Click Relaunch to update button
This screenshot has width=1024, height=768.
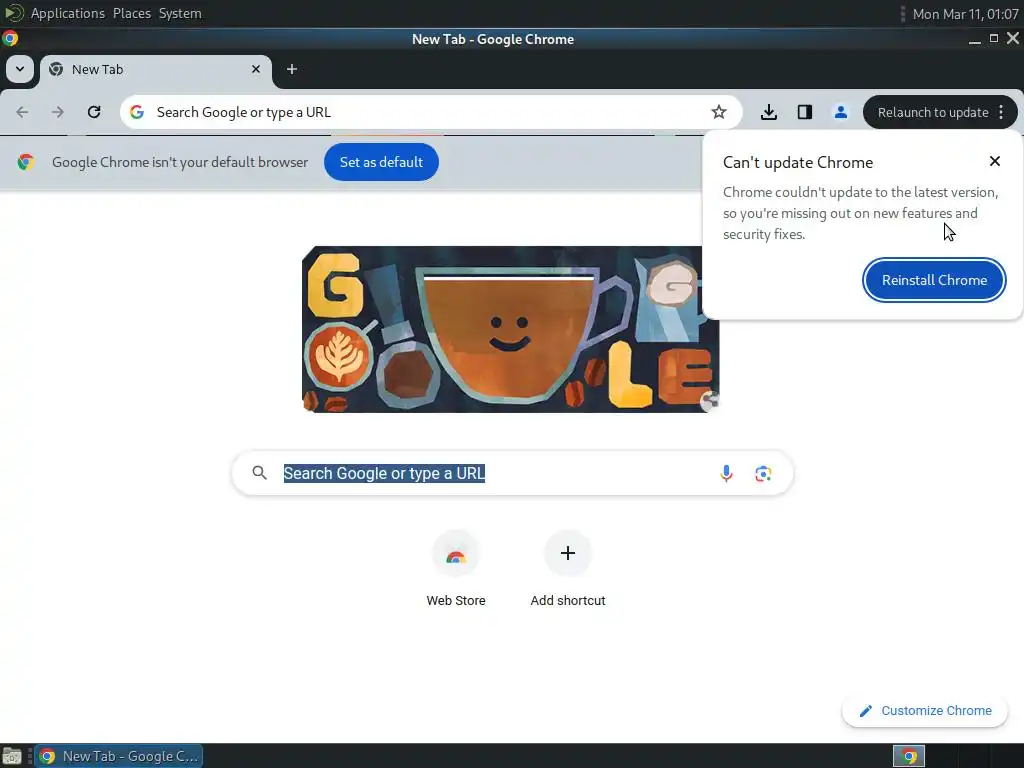933,112
